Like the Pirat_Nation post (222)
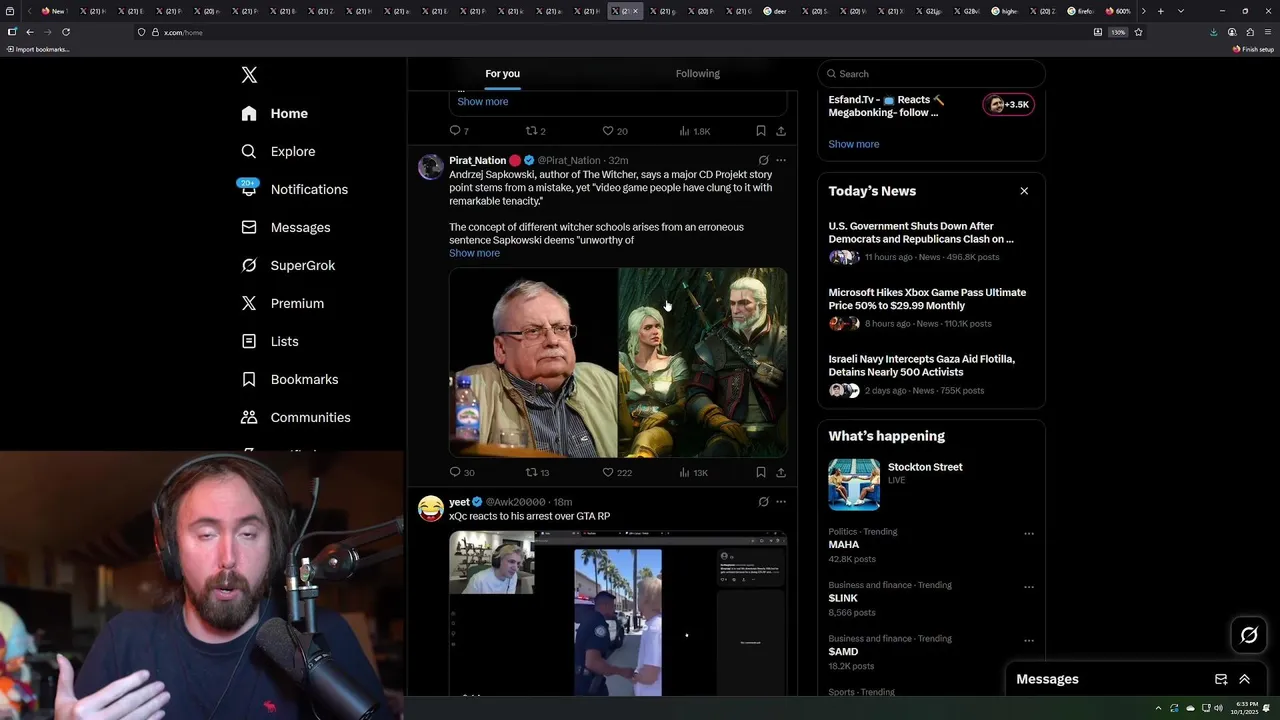Image resolution: width=1280 pixels, height=720 pixels. click(617, 473)
